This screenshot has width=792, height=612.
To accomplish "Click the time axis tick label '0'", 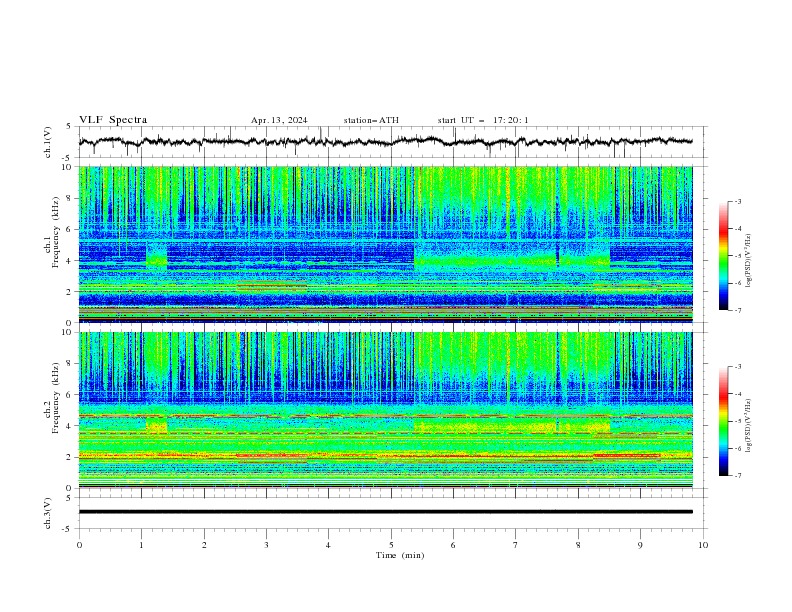I will click(x=79, y=545).
